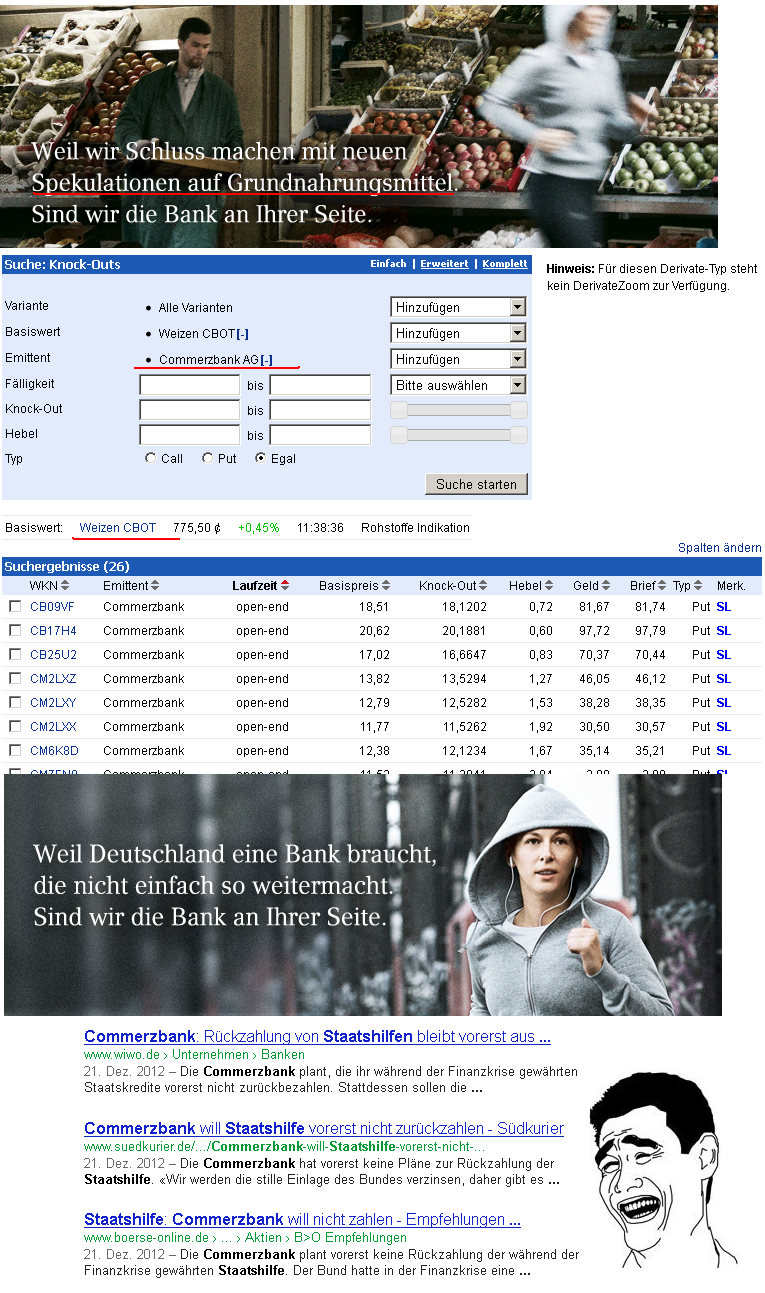This screenshot has height=1293, width=765.
Task: Switch to the Erweitert search mode
Action: click(444, 264)
